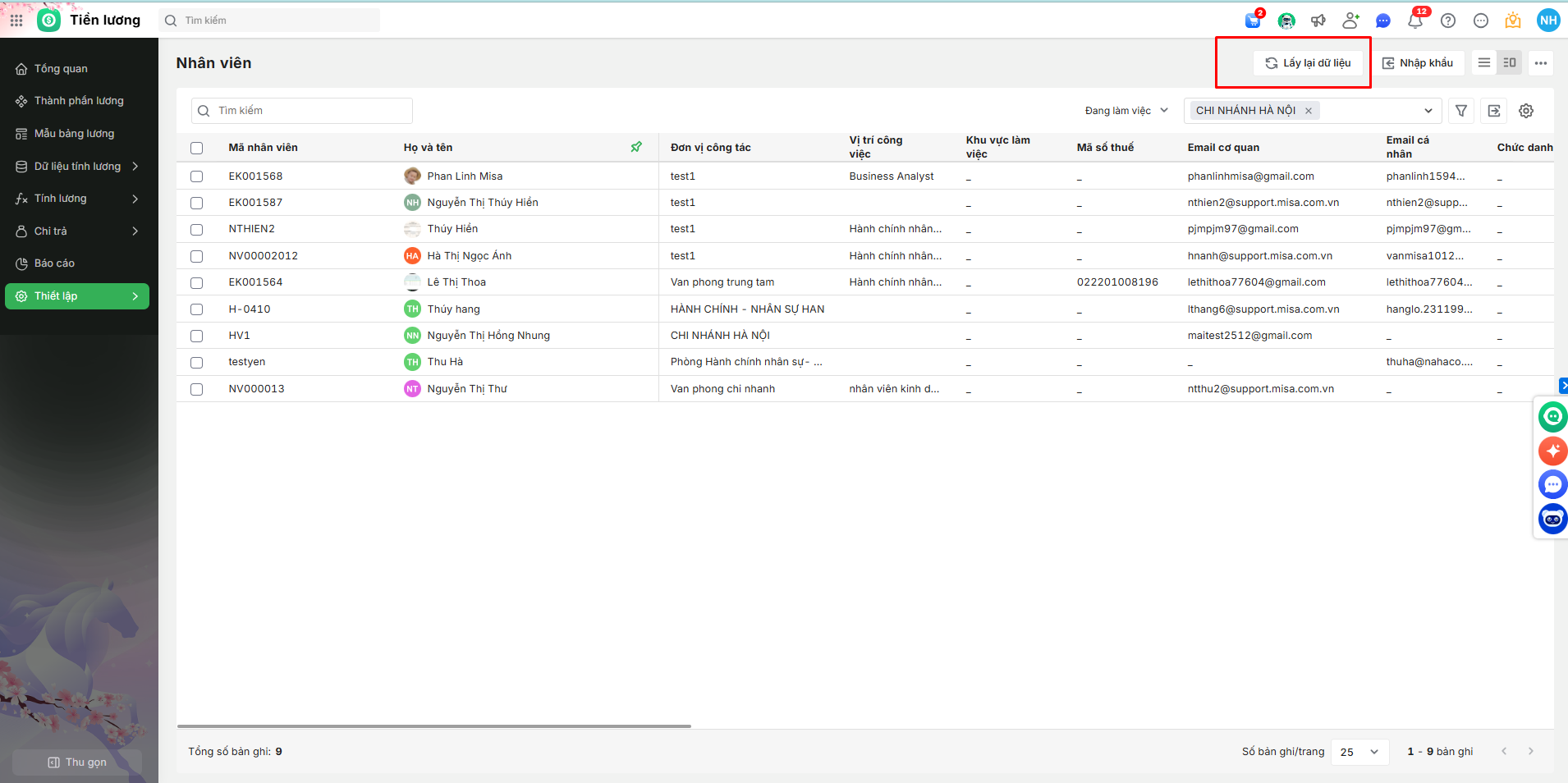Expand the records per page dropdown
Screen dimensions: 1568x783
tap(1359, 752)
